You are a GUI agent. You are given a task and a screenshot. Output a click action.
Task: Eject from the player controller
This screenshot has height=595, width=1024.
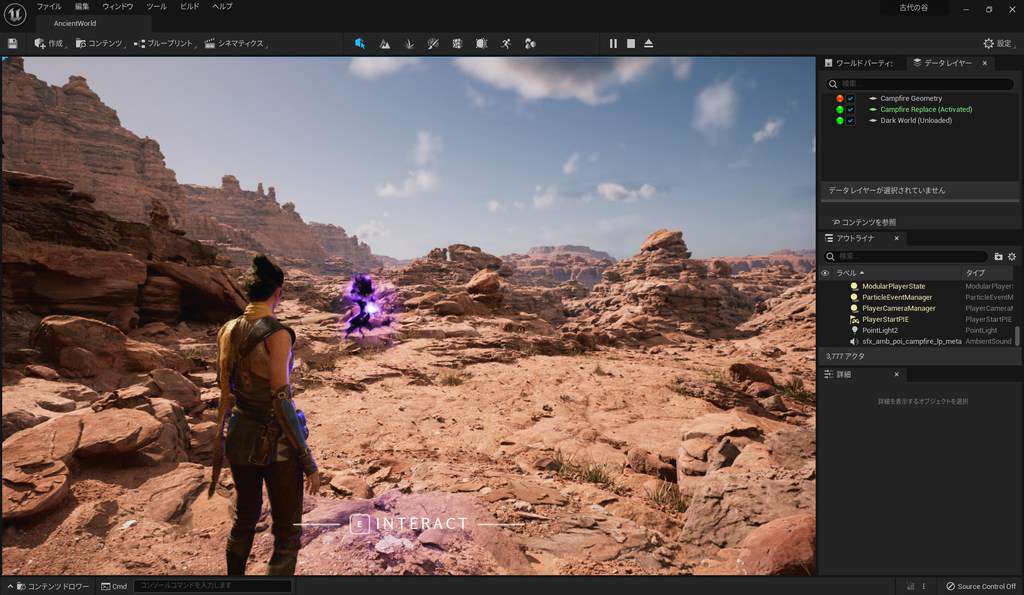[648, 44]
